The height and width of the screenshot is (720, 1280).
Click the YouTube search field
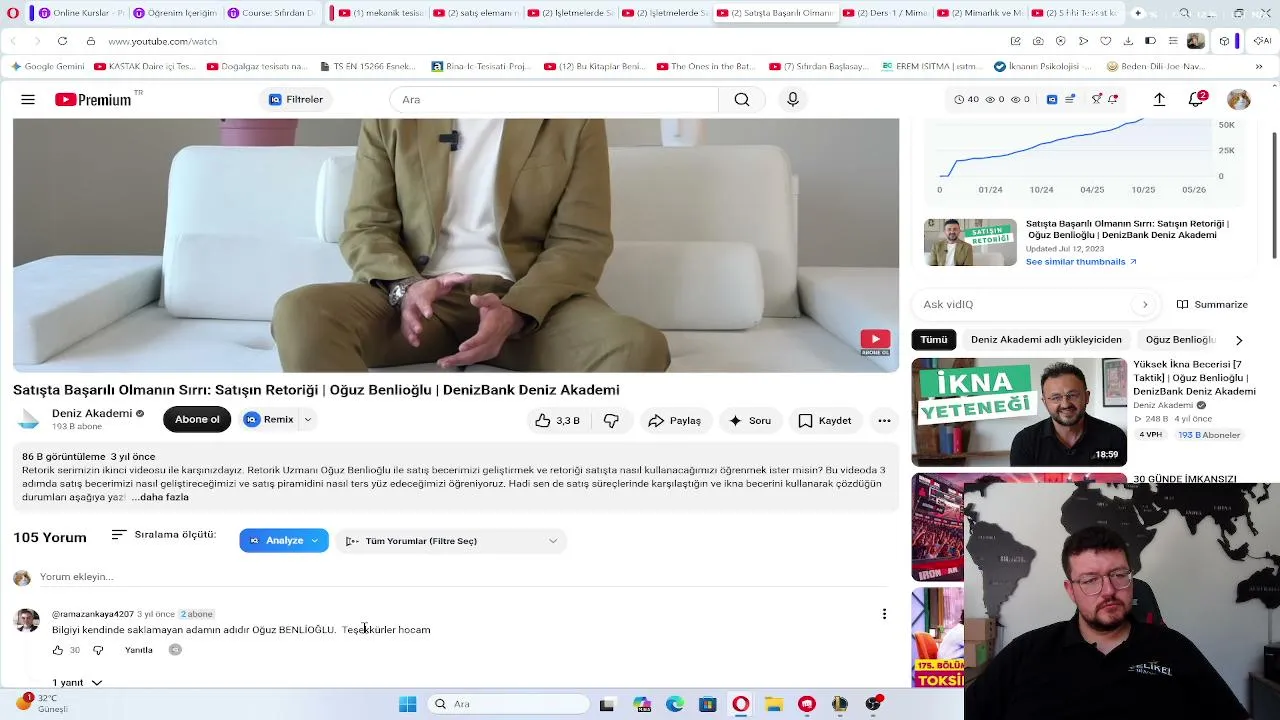click(554, 100)
